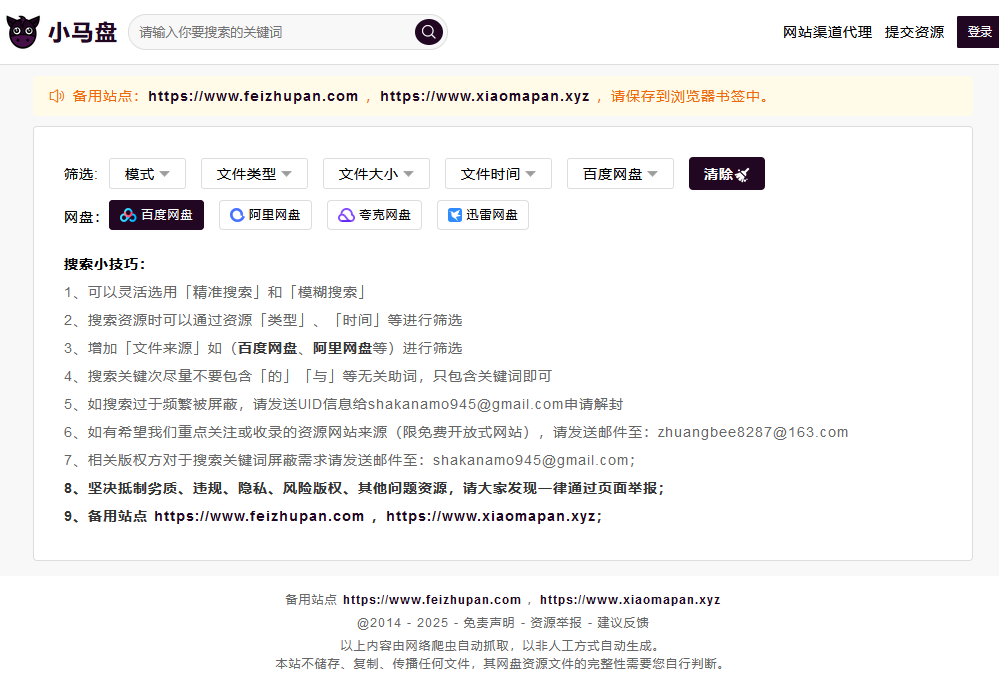Open 提交资源 in top navigation

[x=914, y=32]
